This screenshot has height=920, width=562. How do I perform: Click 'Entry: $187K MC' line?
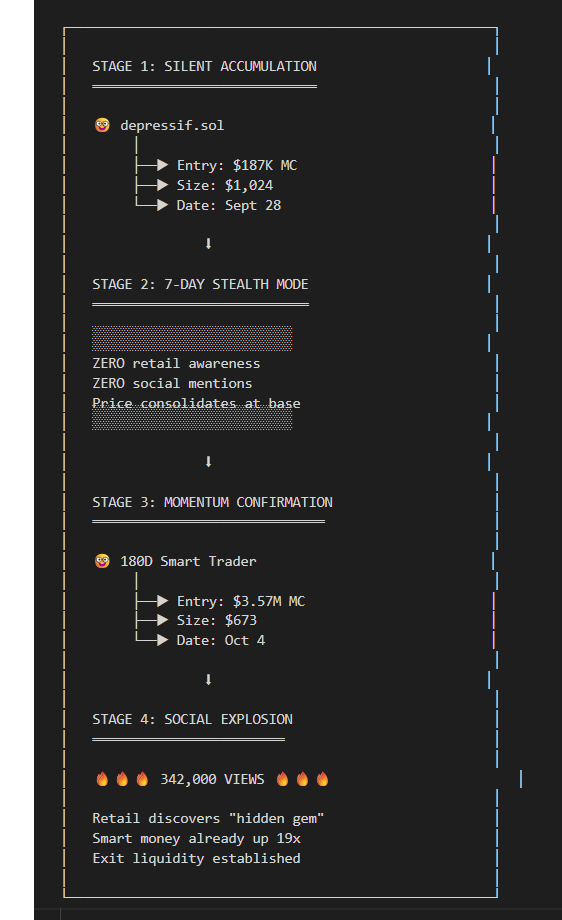pyautogui.click(x=236, y=165)
